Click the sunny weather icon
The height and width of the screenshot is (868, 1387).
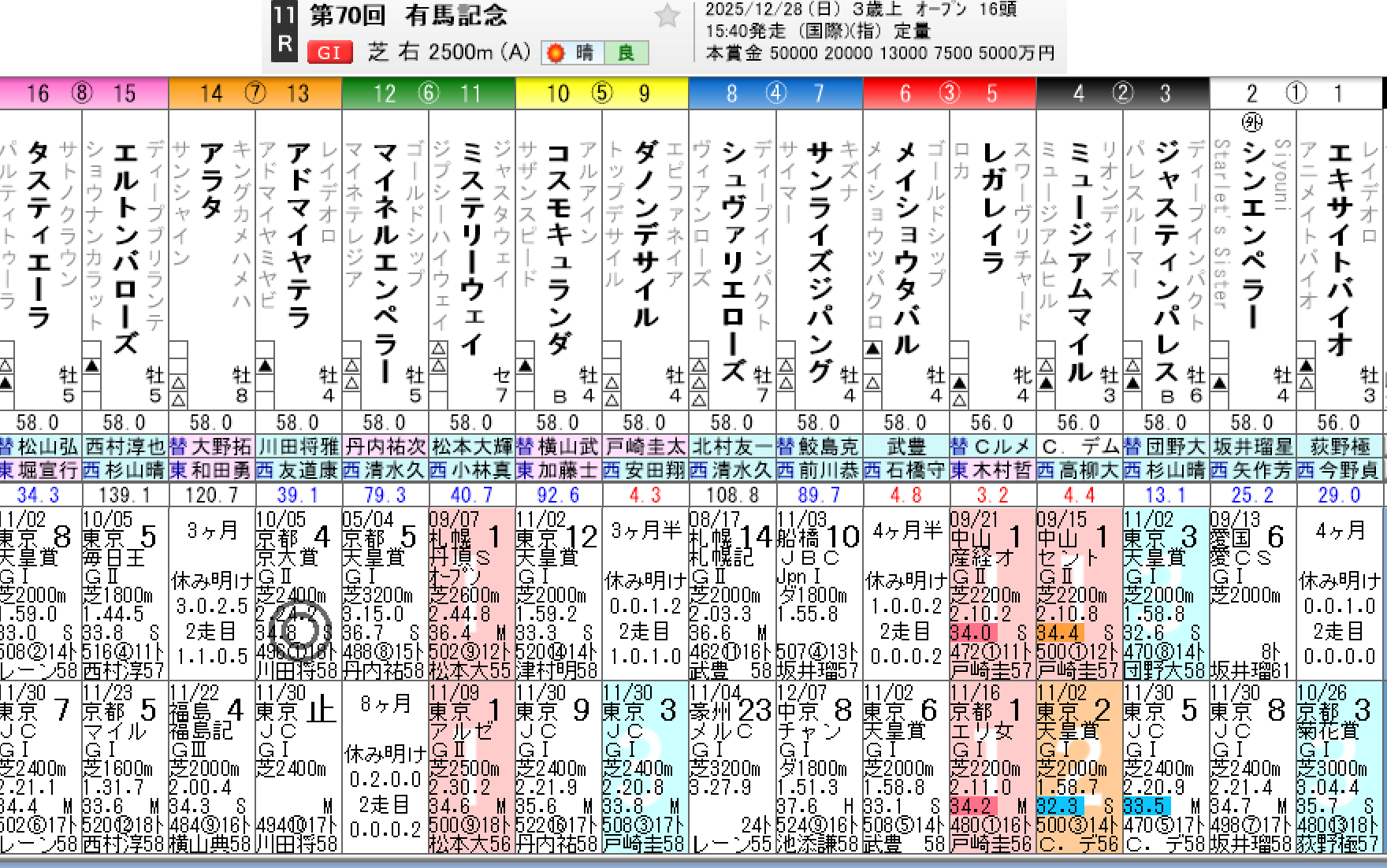(556, 53)
